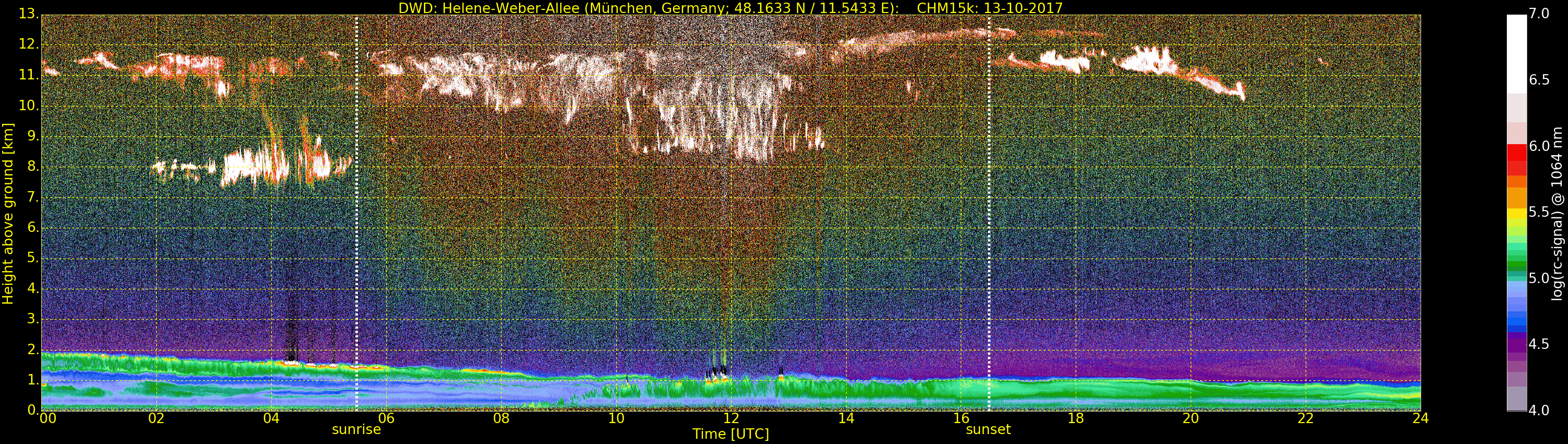Pick the yellow band on the colorbar
The width and height of the screenshot is (1568, 444).
tap(1516, 214)
